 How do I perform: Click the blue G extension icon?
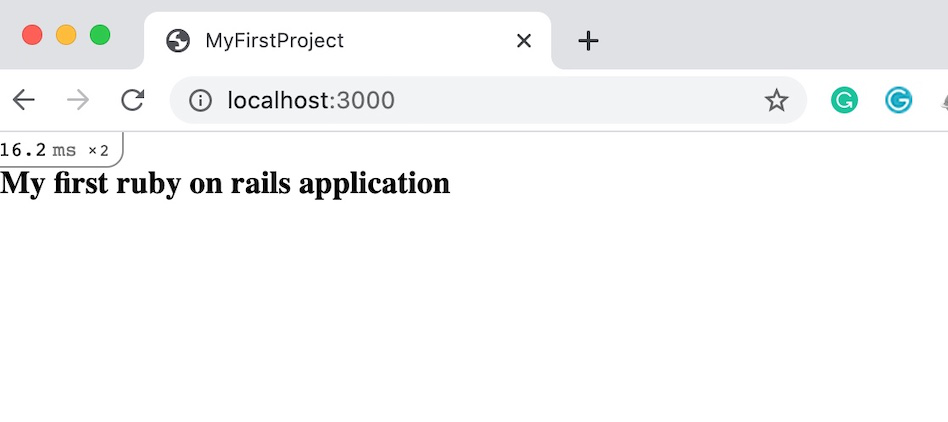(x=898, y=100)
